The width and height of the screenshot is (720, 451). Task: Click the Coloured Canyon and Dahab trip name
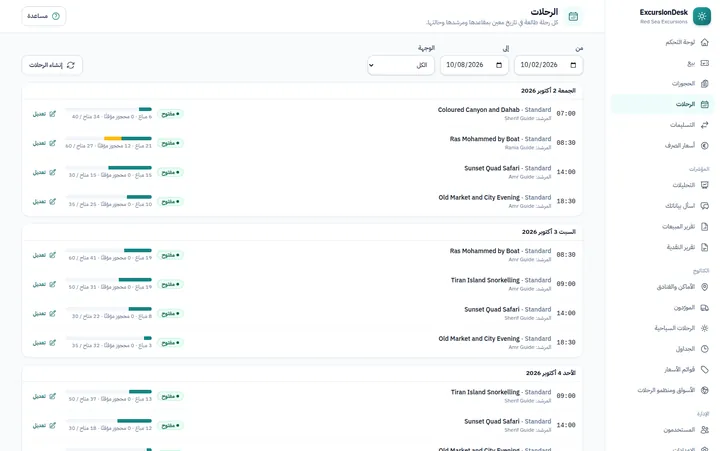(x=478, y=110)
